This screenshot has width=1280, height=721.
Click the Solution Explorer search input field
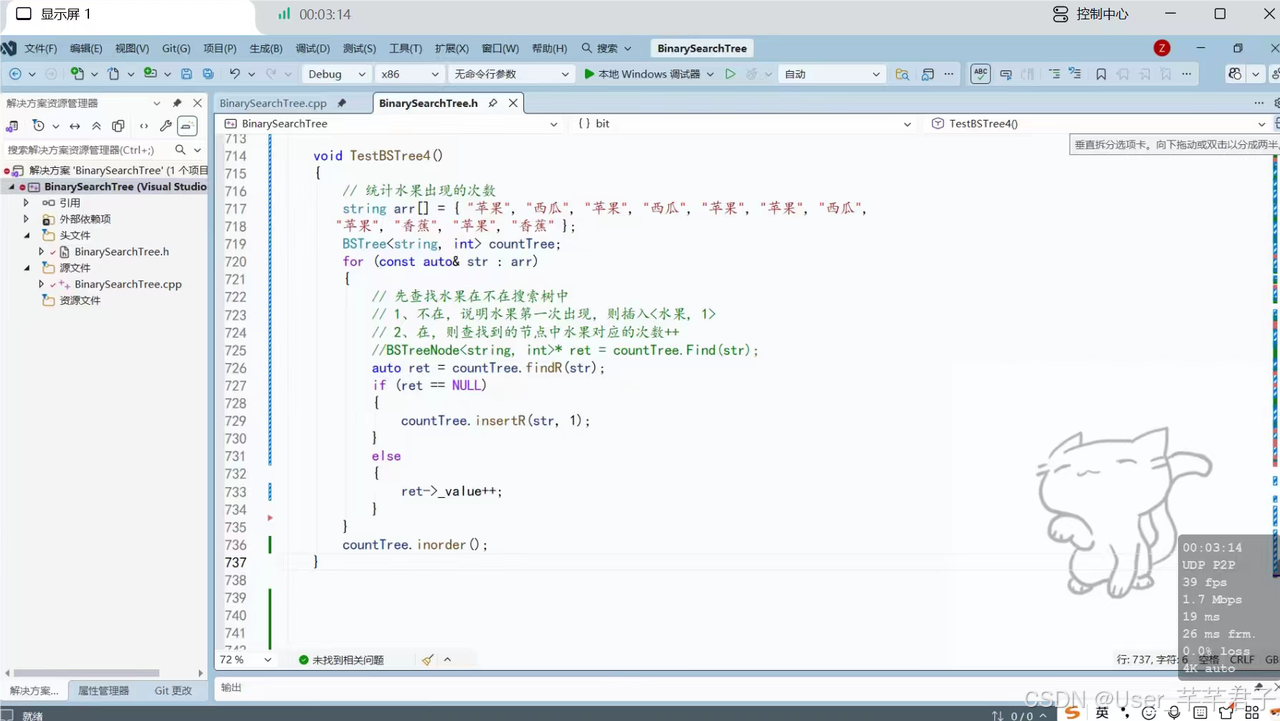coord(88,150)
